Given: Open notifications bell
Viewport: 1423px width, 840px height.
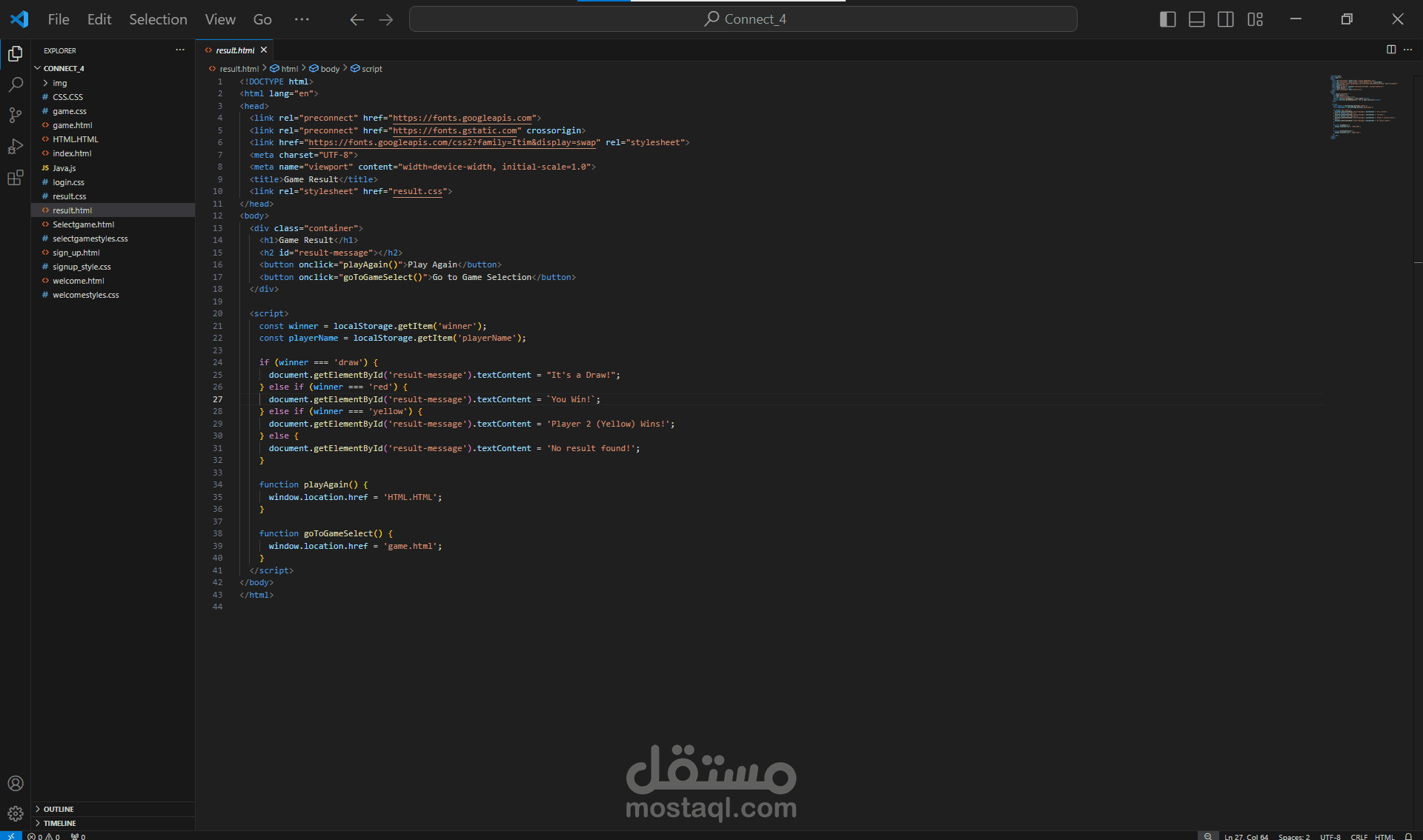Looking at the screenshot, I should coord(1408,836).
